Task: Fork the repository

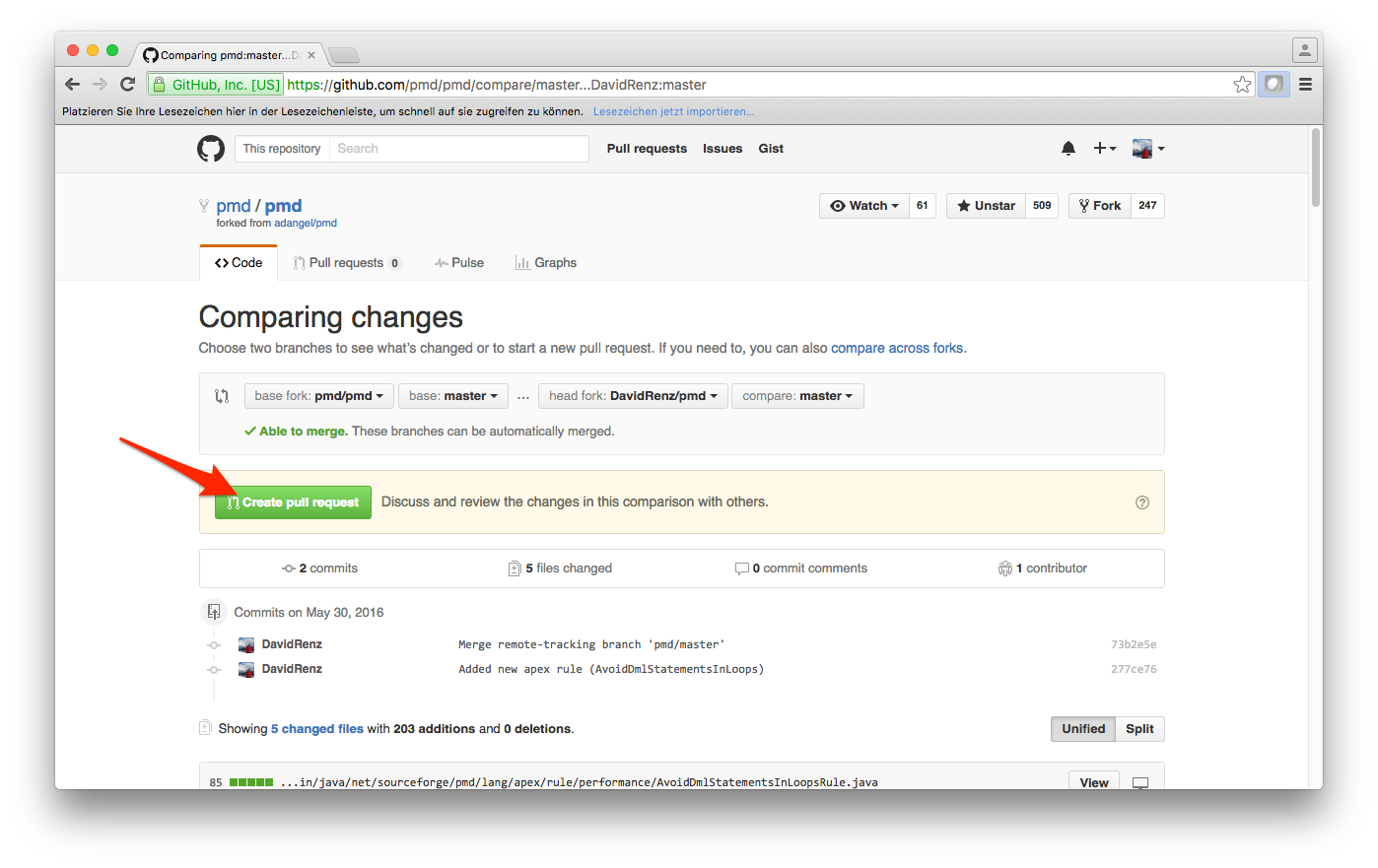Action: (1099, 206)
